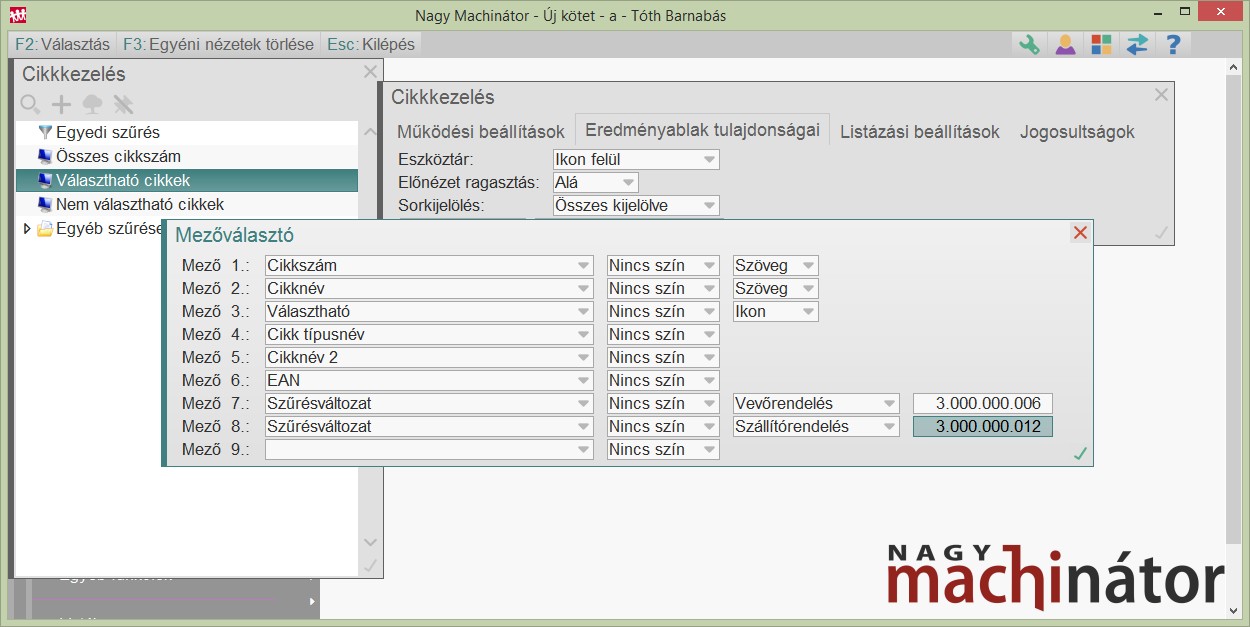Click the plus add icon in Cikkkezelés
1250x627 pixels.
pos(62,104)
